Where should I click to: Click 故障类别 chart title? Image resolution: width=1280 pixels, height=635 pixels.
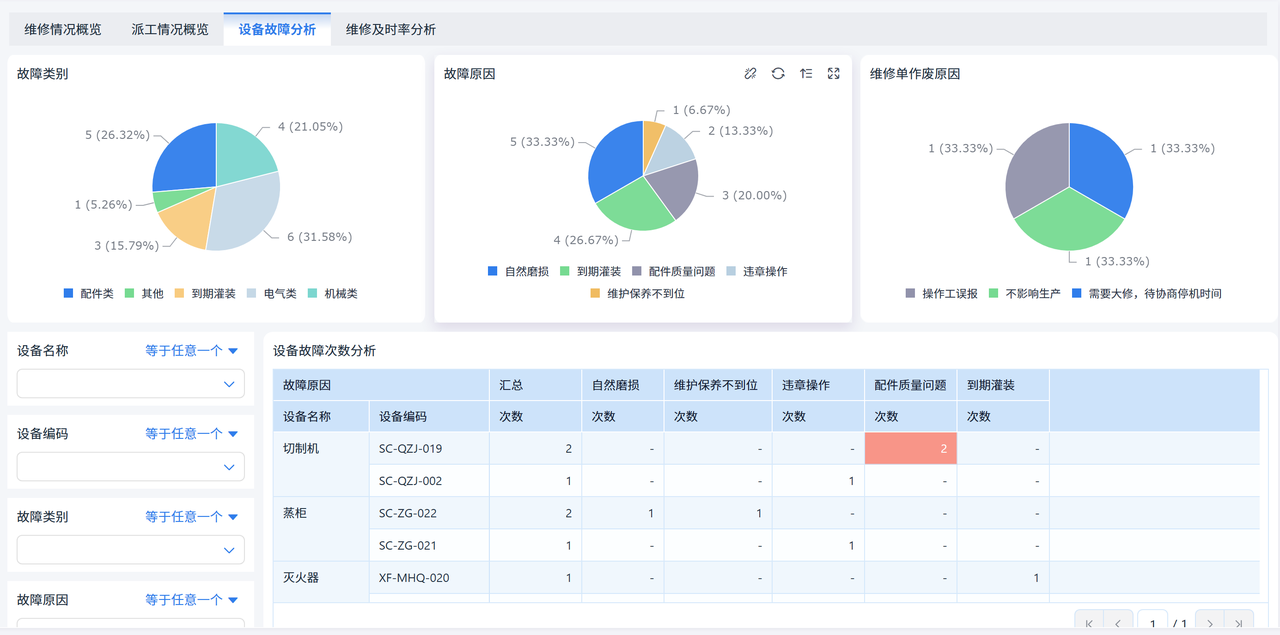[x=42, y=74]
